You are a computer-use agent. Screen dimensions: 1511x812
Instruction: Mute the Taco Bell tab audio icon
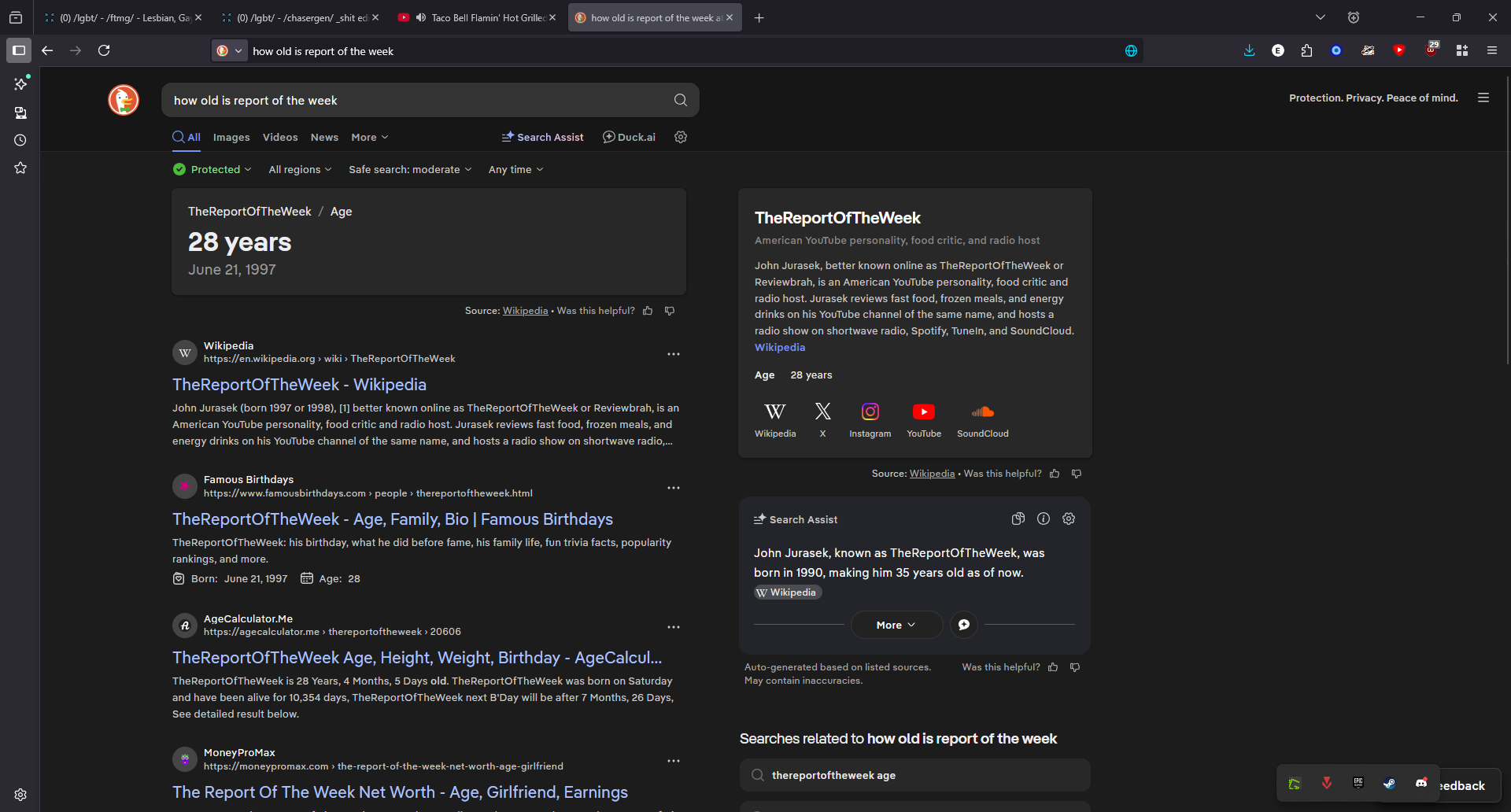tap(421, 17)
